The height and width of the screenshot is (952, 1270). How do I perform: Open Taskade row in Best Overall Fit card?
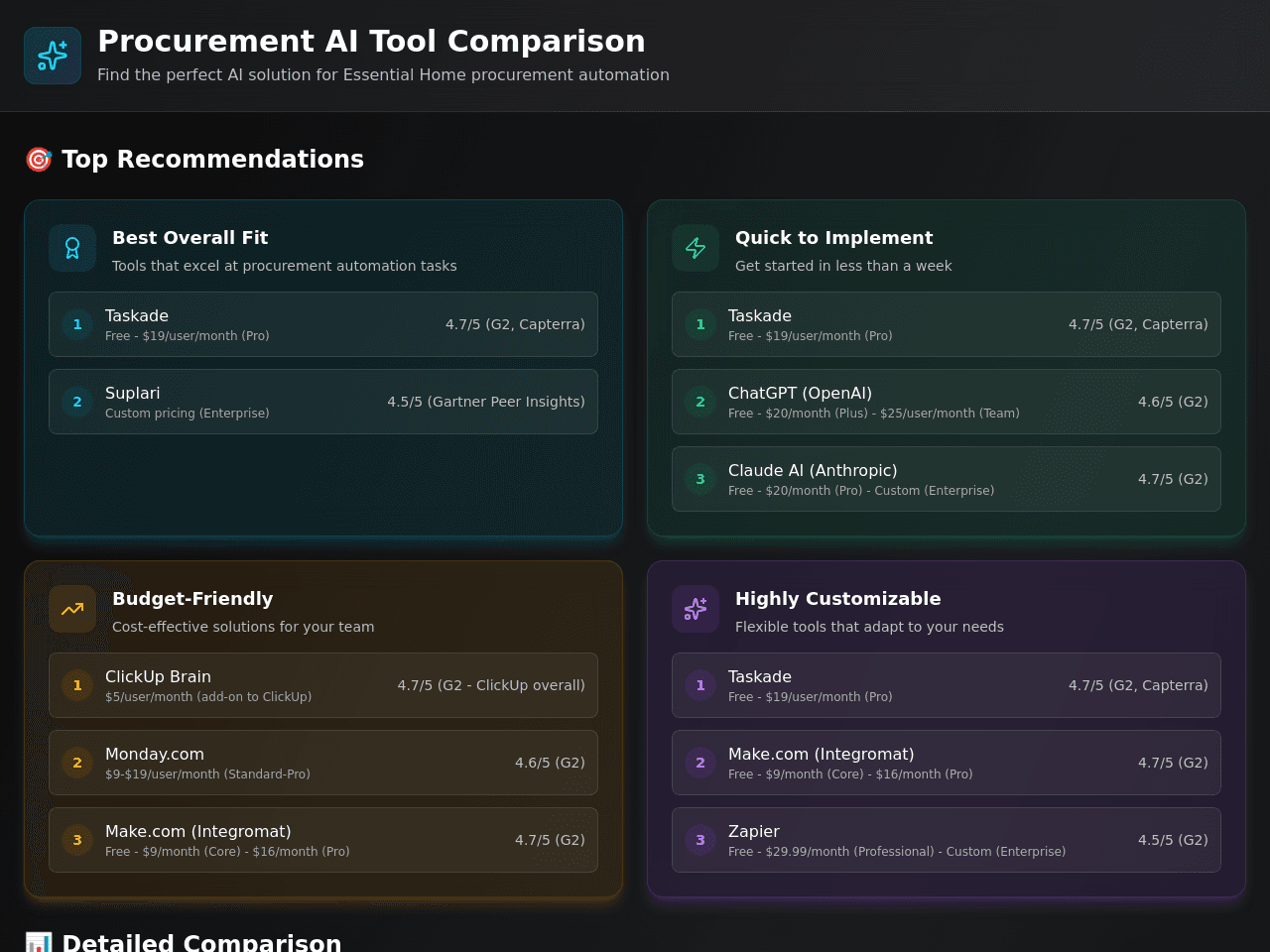(x=323, y=324)
